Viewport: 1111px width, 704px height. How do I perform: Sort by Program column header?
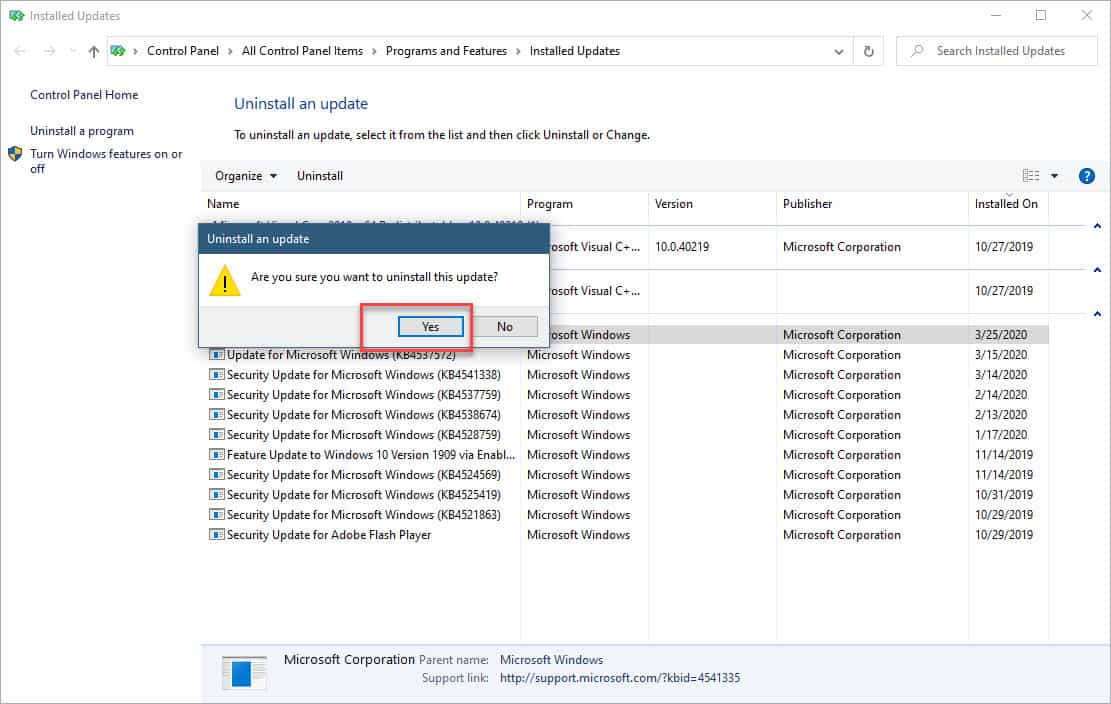click(585, 204)
